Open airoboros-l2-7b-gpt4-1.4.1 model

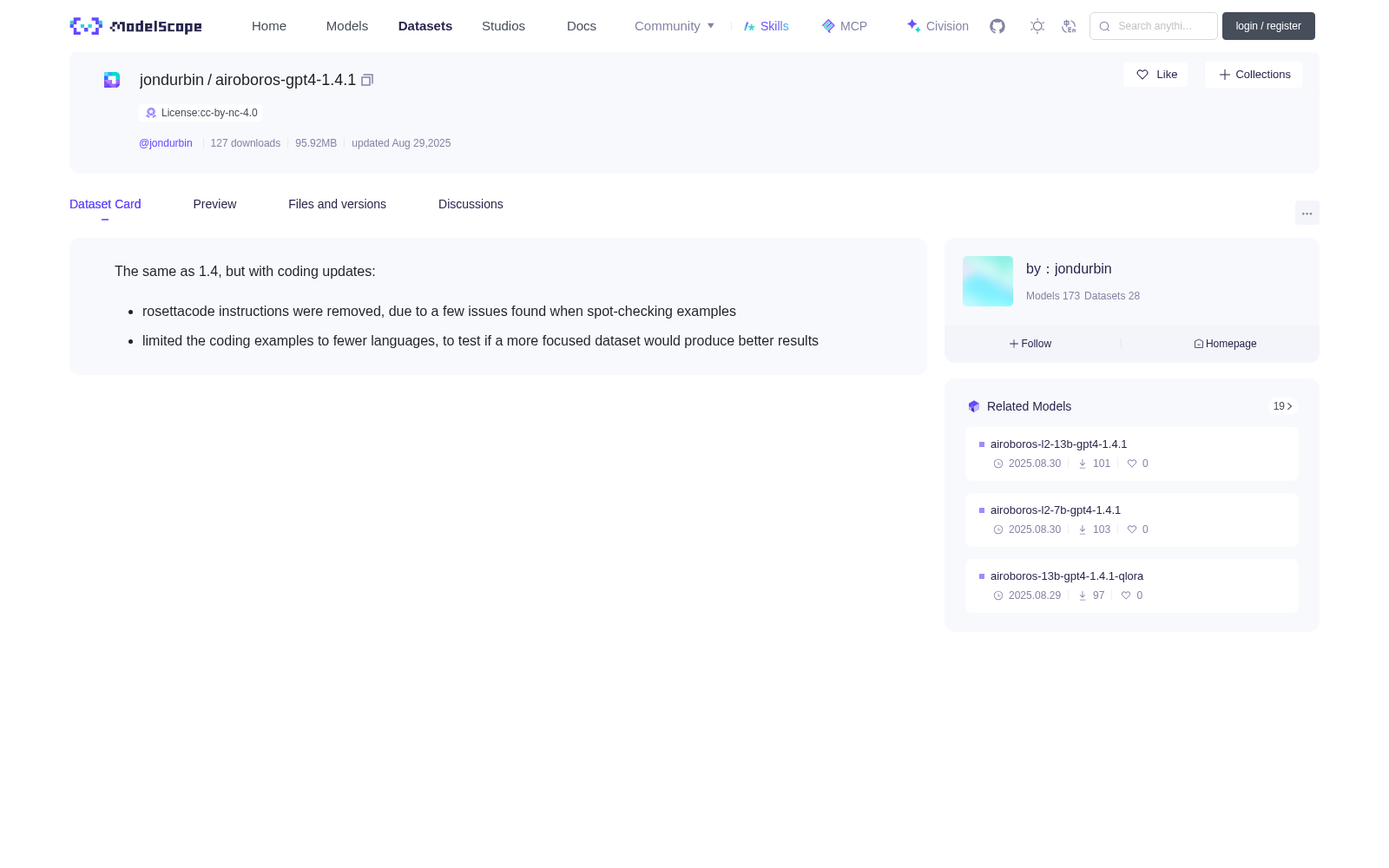(x=1056, y=510)
